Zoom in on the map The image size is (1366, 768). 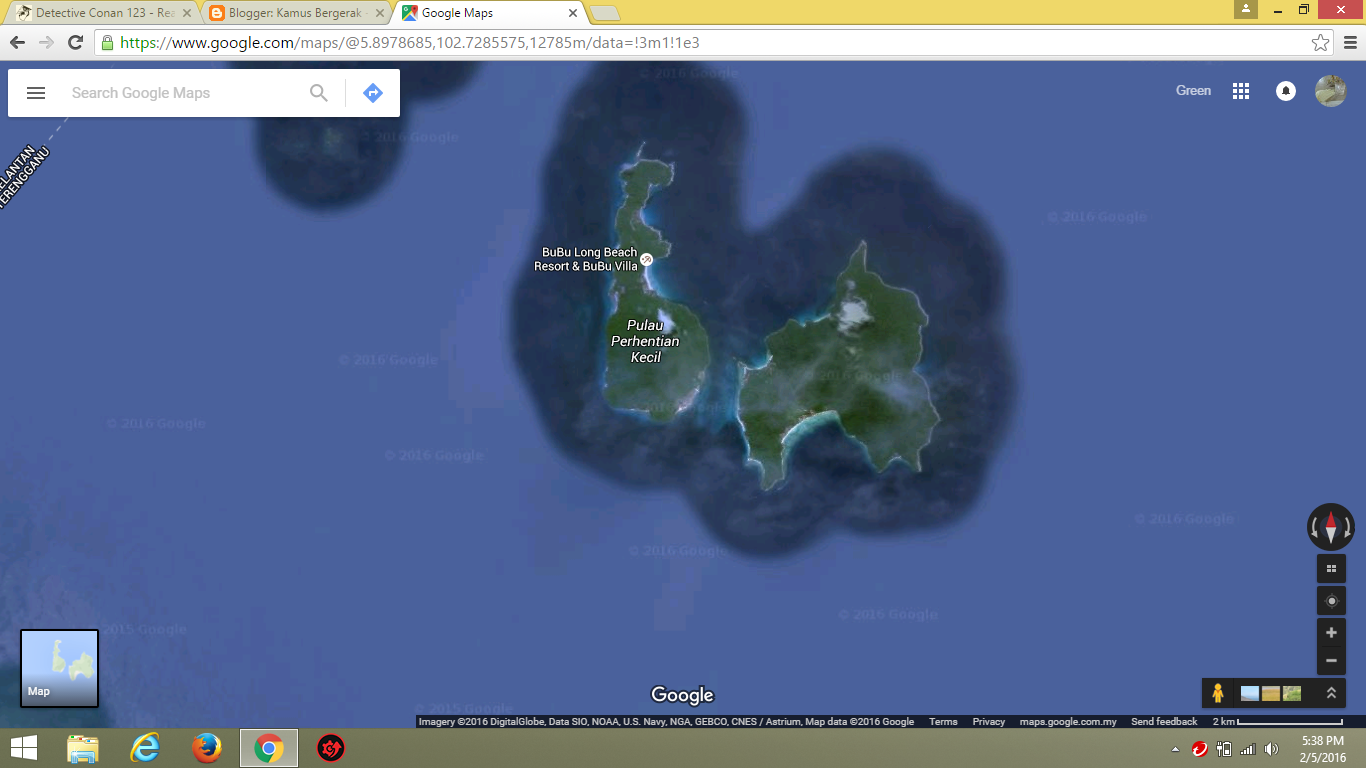point(1331,633)
